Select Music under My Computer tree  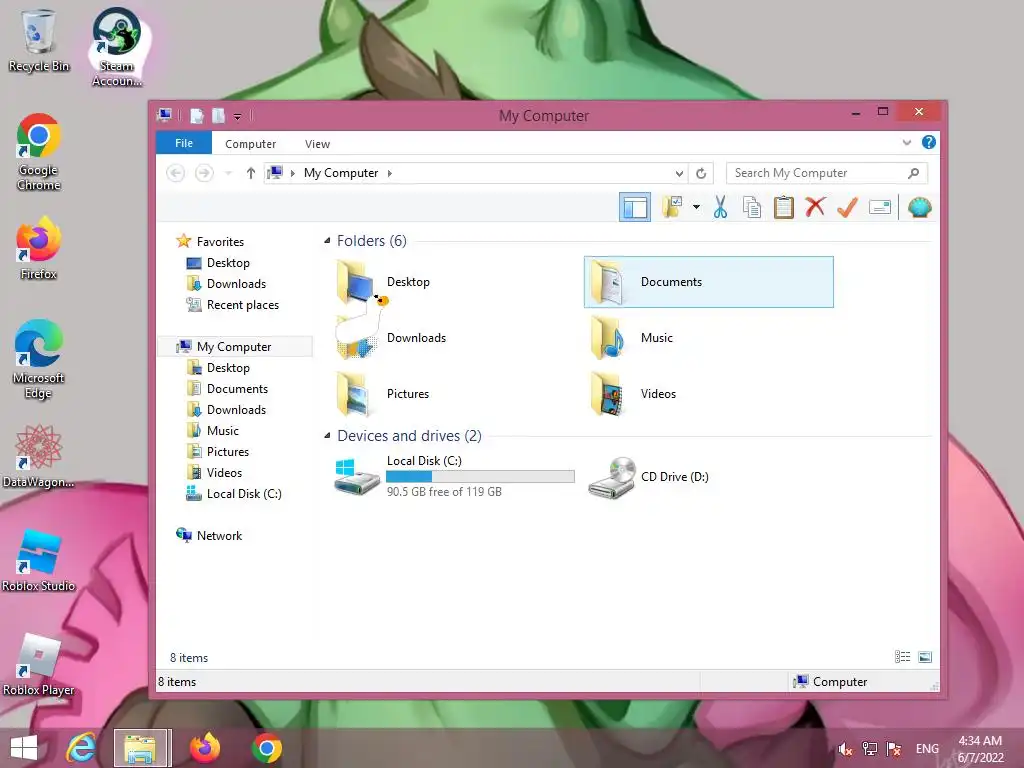tap(222, 430)
